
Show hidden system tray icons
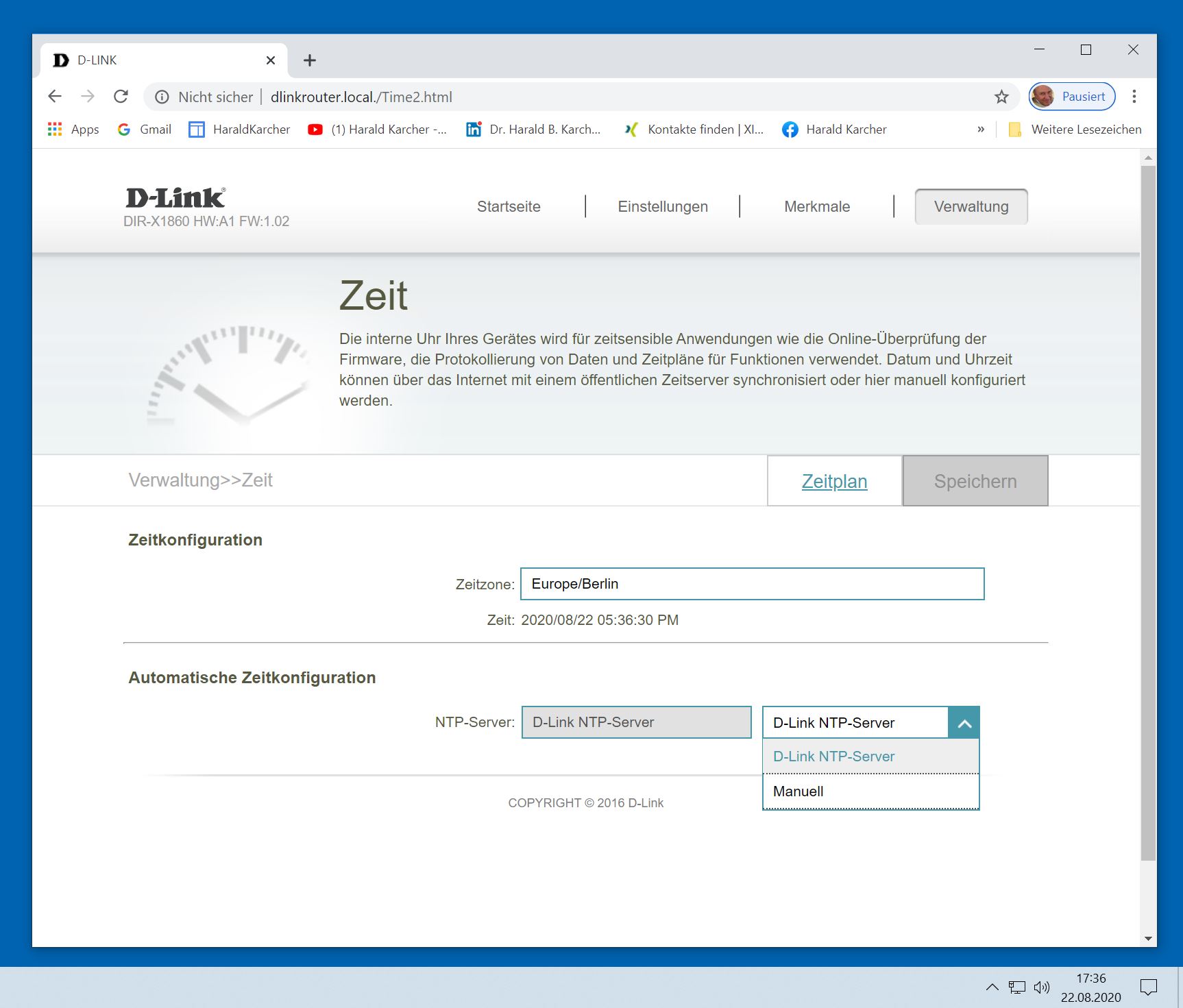(x=992, y=987)
